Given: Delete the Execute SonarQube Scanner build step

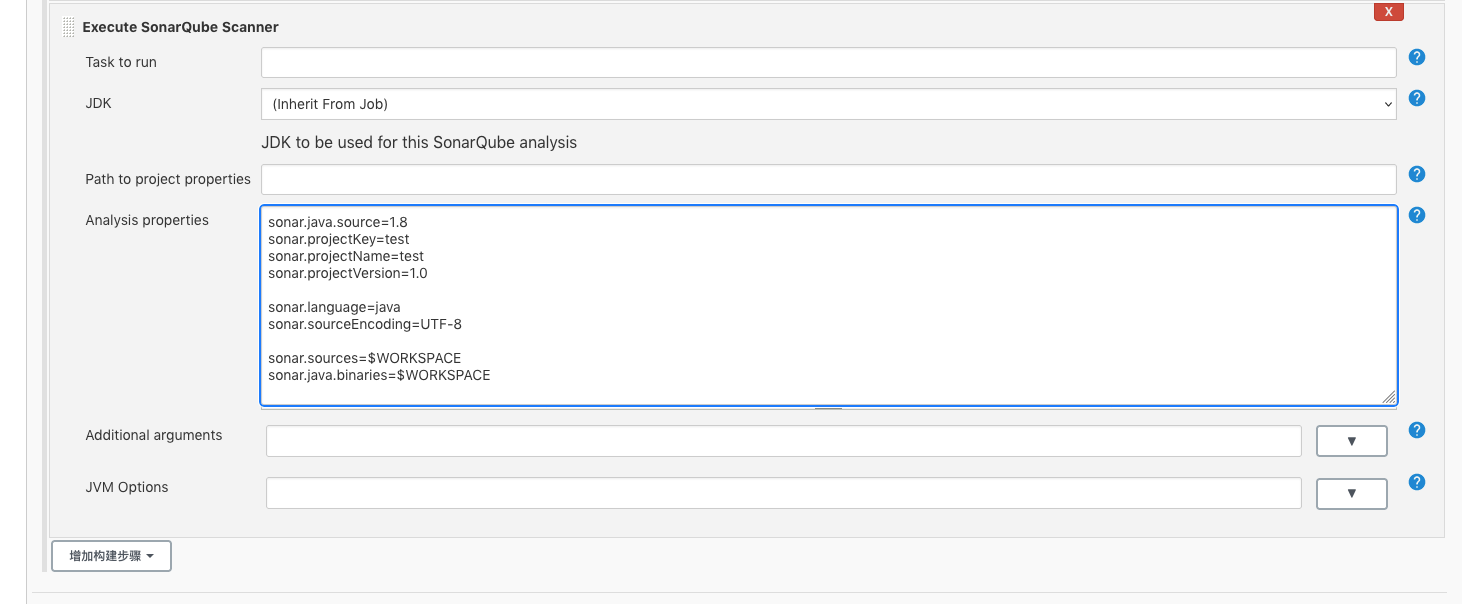Looking at the screenshot, I should coord(1388,12).
